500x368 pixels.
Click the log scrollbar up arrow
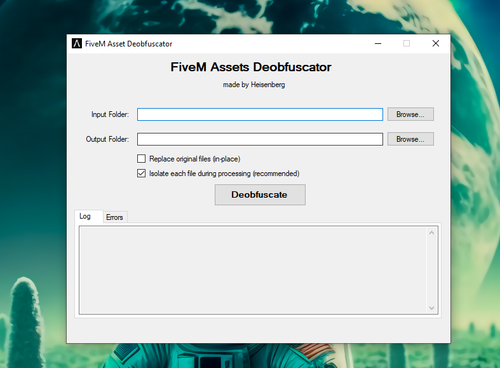point(432,233)
